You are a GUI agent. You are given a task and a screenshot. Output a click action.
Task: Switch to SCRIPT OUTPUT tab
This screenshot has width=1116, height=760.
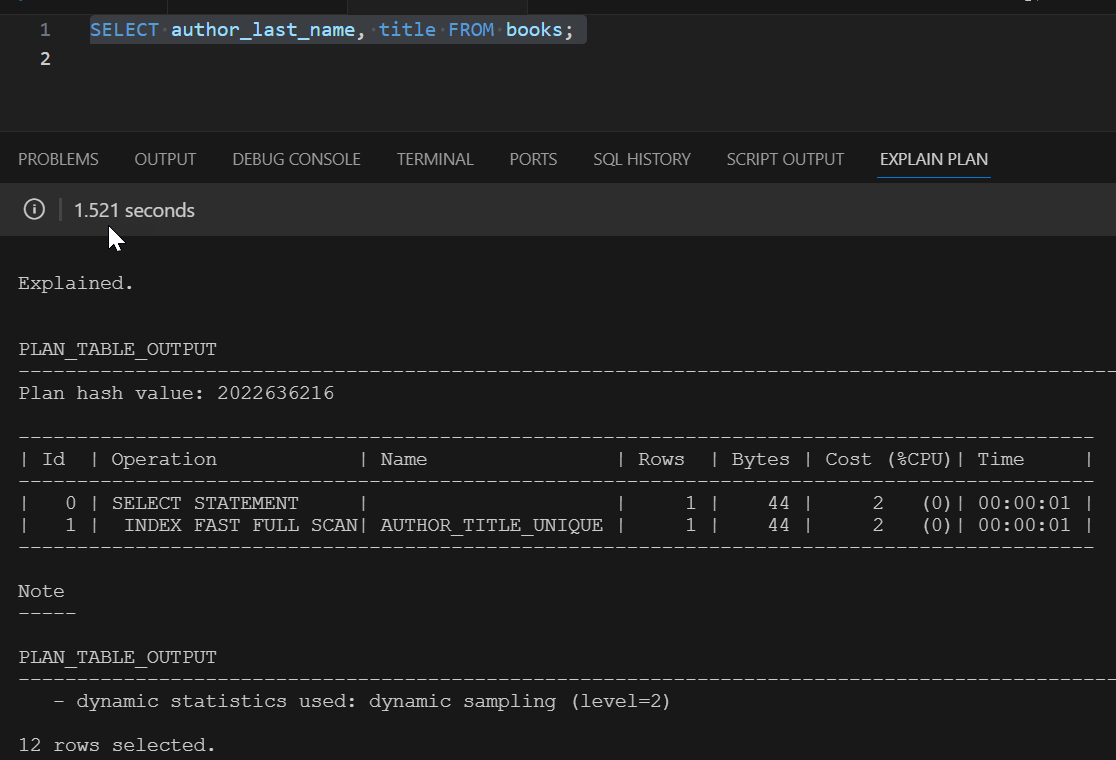[x=785, y=159]
